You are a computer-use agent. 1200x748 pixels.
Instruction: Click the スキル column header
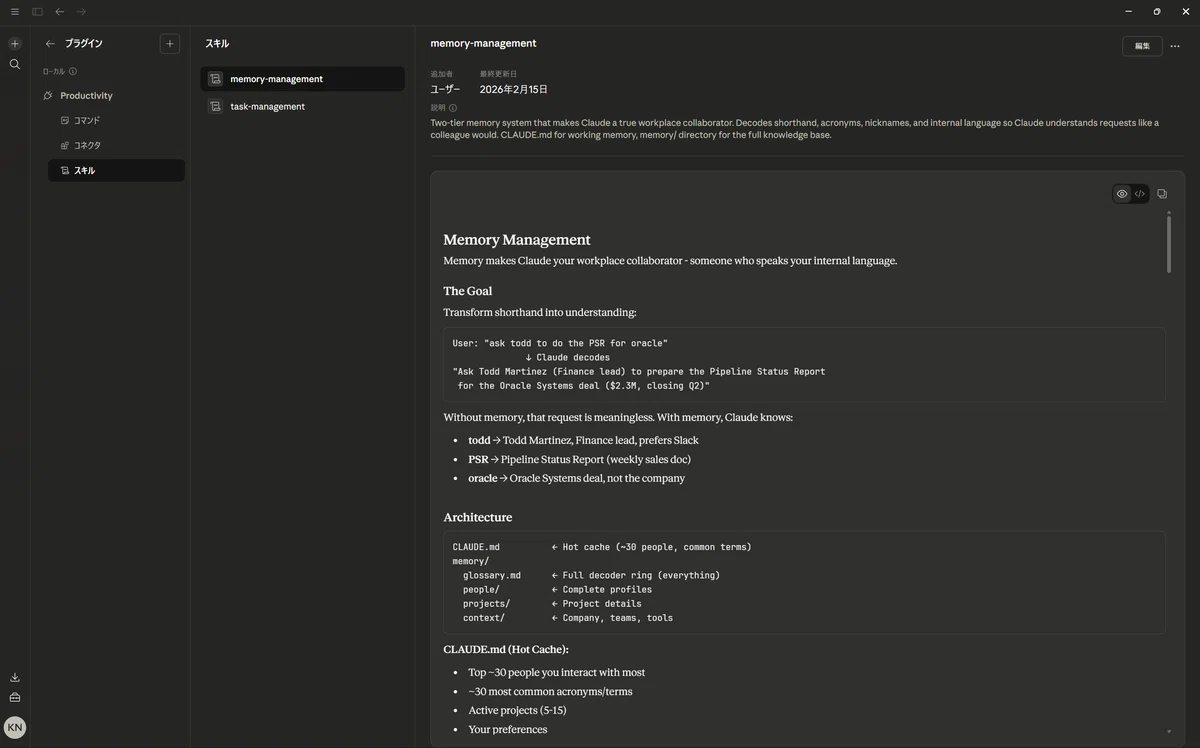[217, 44]
